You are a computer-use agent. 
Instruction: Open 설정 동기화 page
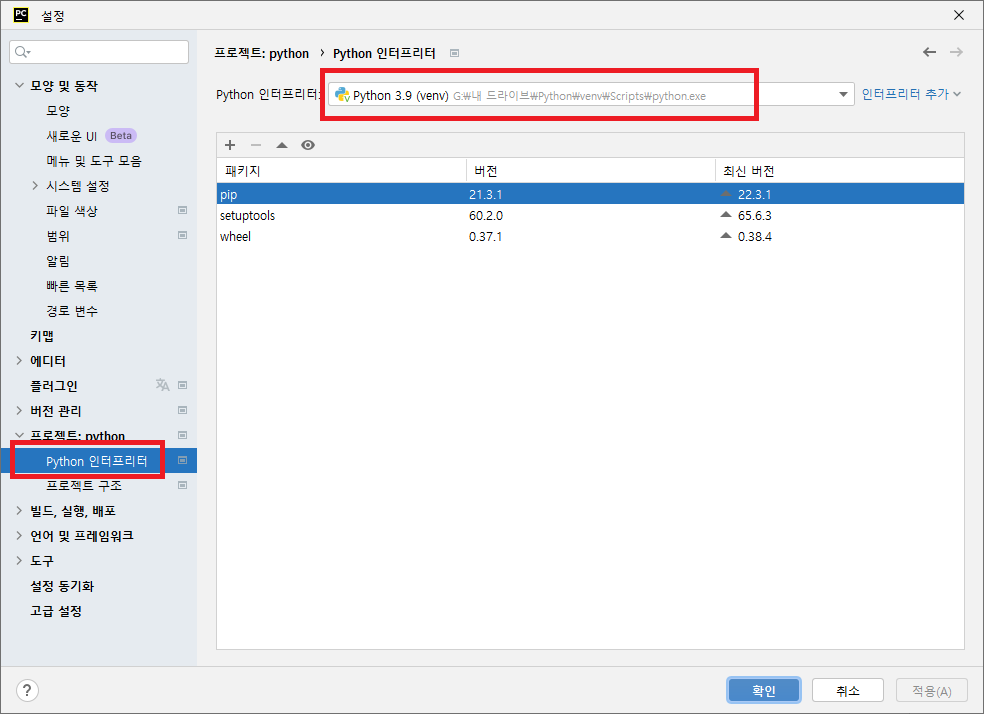62,586
